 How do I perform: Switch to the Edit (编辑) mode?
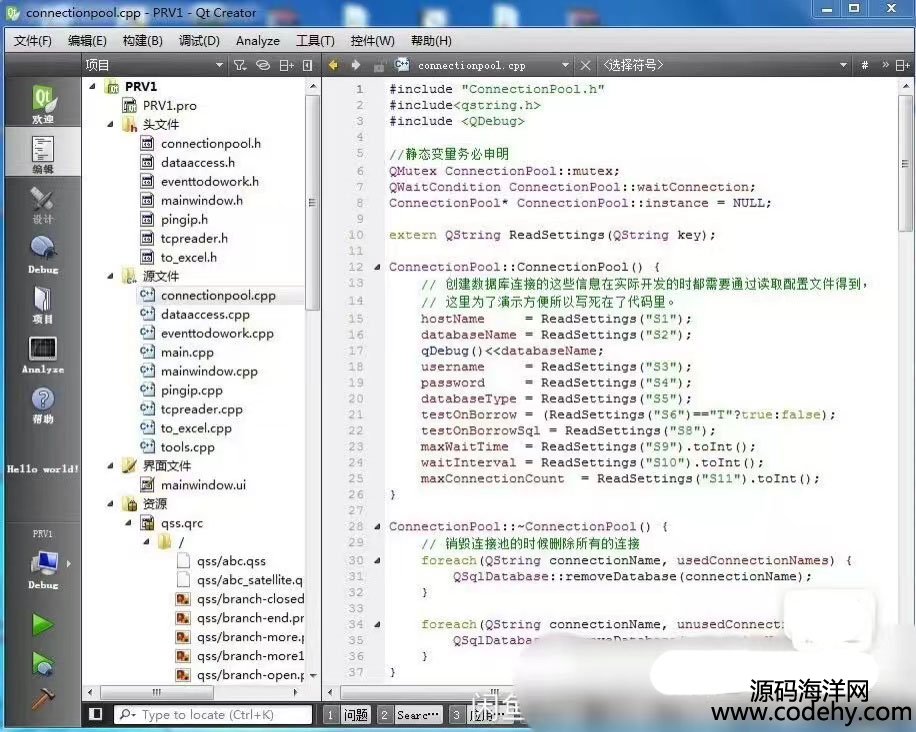[x=43, y=153]
